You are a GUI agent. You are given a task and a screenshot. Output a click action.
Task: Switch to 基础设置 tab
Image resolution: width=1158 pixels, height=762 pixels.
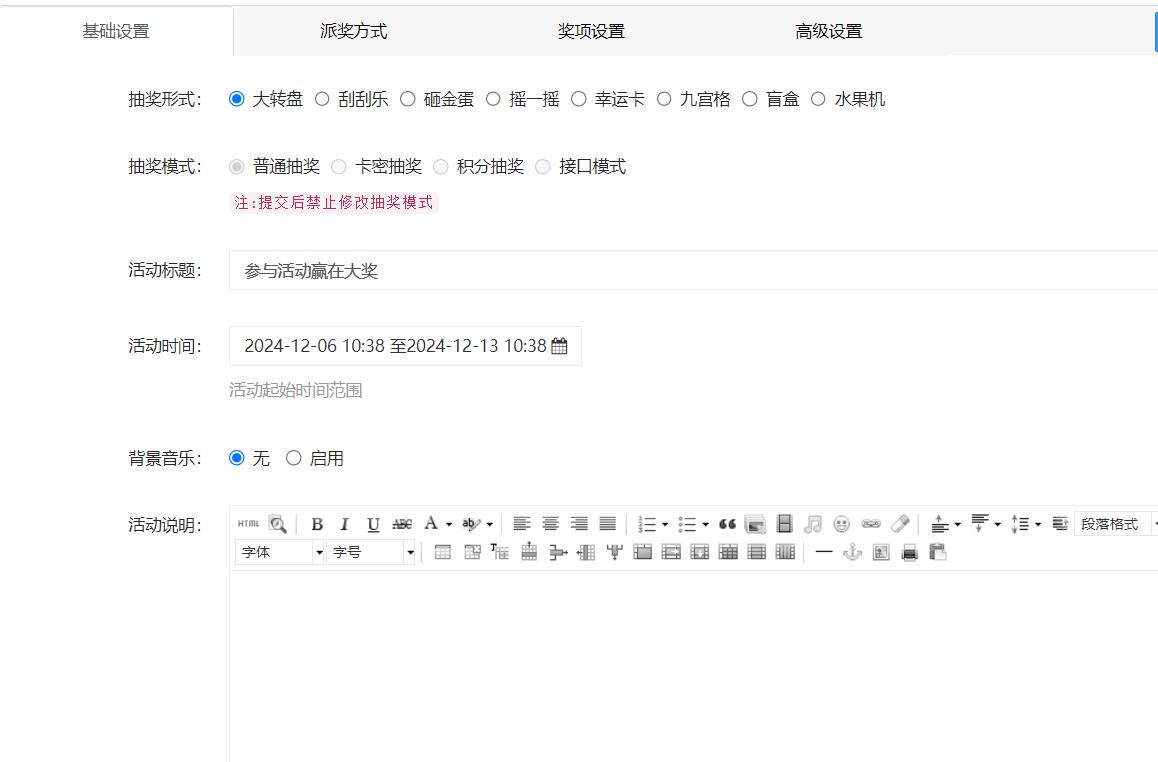pos(116,31)
